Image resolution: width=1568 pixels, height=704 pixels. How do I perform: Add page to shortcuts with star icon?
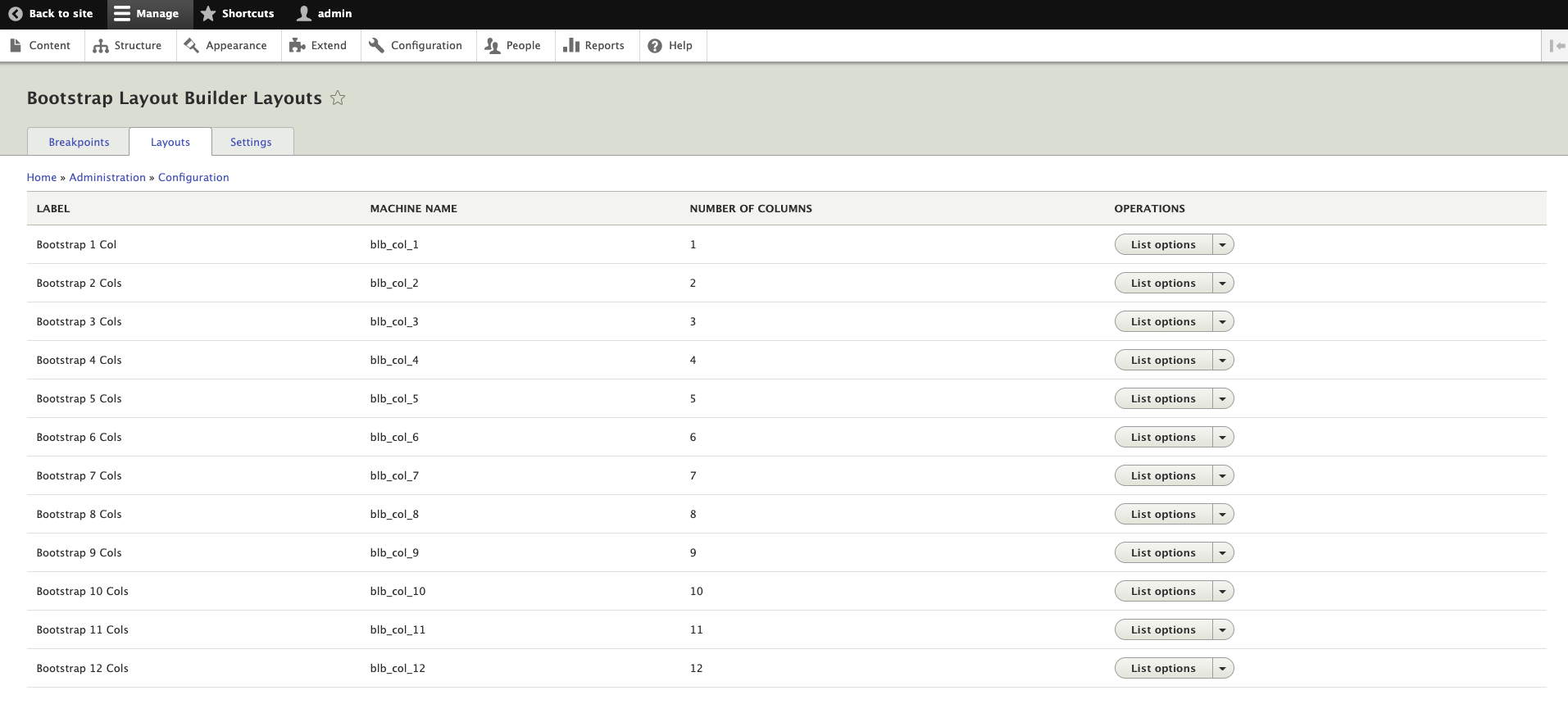click(338, 98)
